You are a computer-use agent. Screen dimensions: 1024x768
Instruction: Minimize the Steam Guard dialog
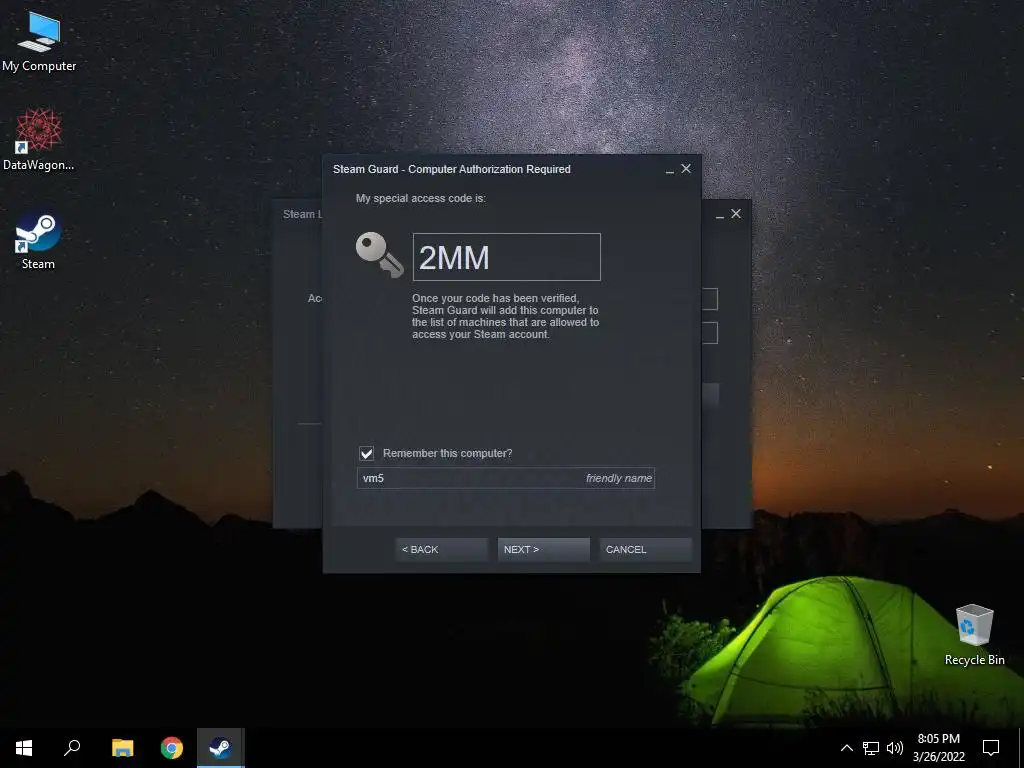click(x=669, y=170)
